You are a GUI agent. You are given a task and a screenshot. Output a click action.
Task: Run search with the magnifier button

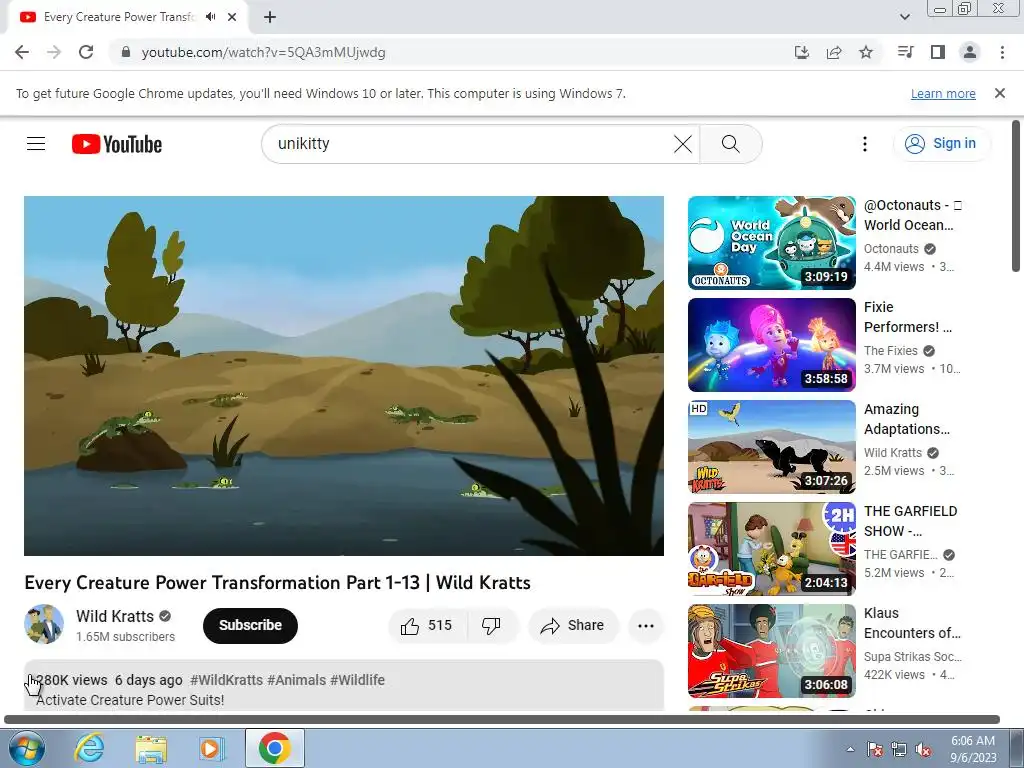click(731, 144)
